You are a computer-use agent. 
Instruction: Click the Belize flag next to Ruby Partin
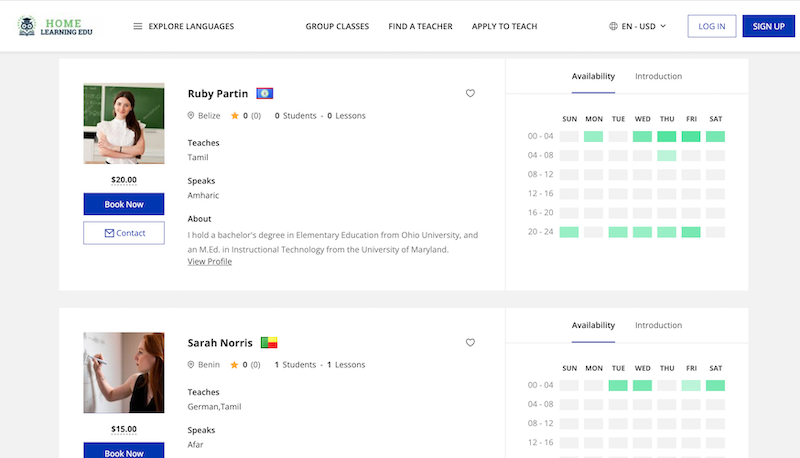point(265,93)
